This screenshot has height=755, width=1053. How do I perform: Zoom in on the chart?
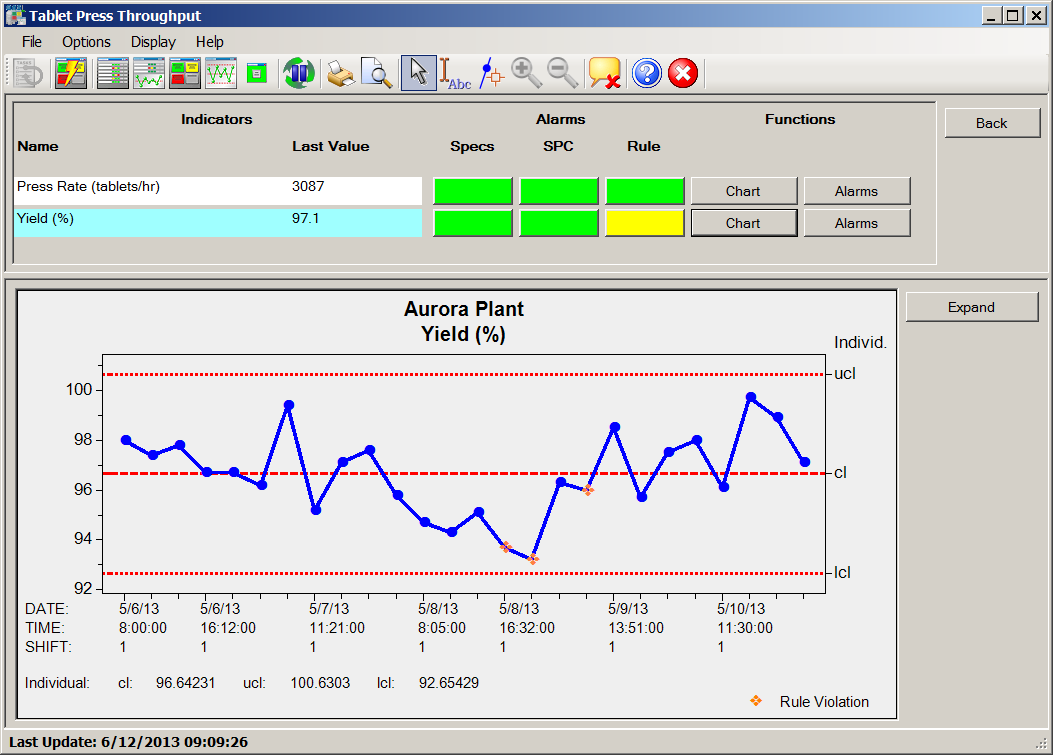(x=526, y=72)
